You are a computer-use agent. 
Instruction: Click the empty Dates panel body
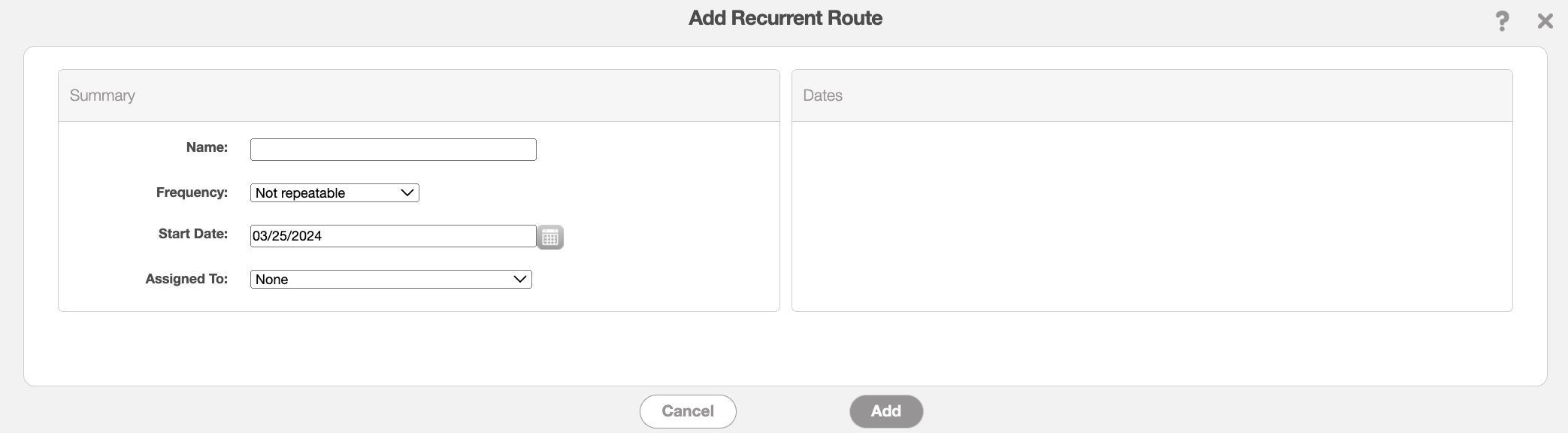pos(1152,216)
